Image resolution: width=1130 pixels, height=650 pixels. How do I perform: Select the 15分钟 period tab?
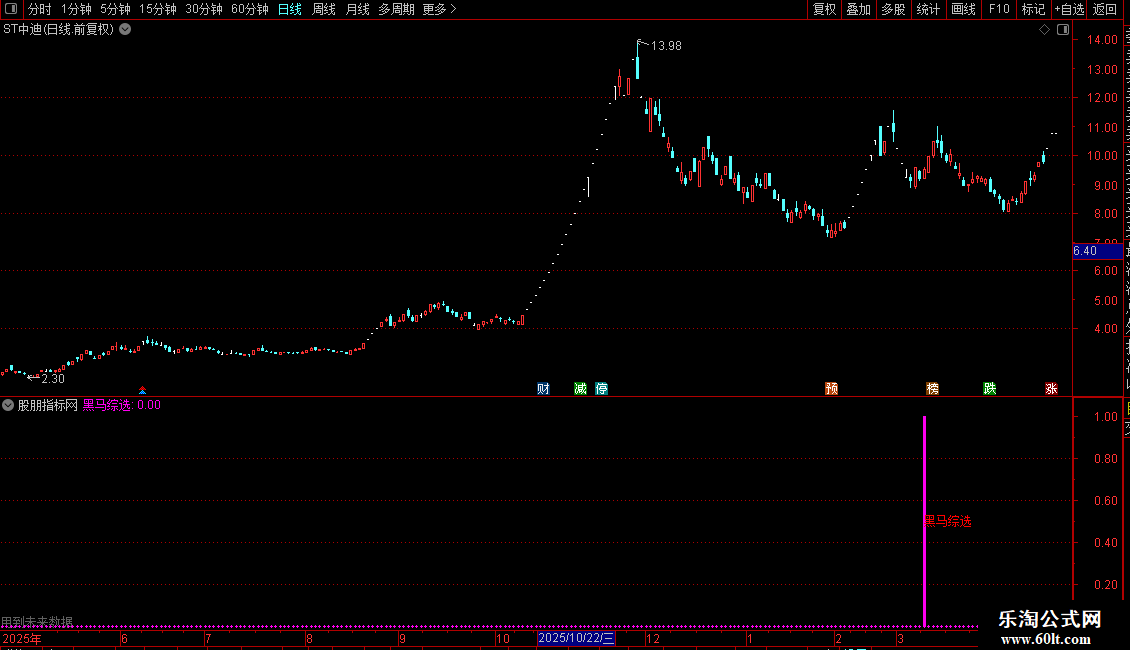click(158, 9)
